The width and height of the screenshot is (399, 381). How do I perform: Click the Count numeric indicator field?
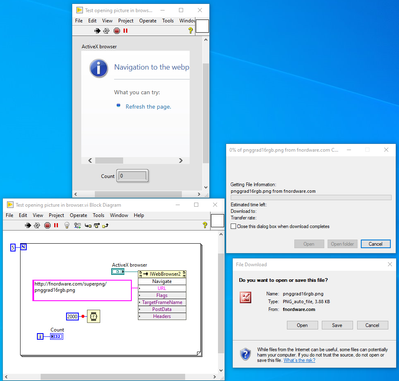(132, 176)
